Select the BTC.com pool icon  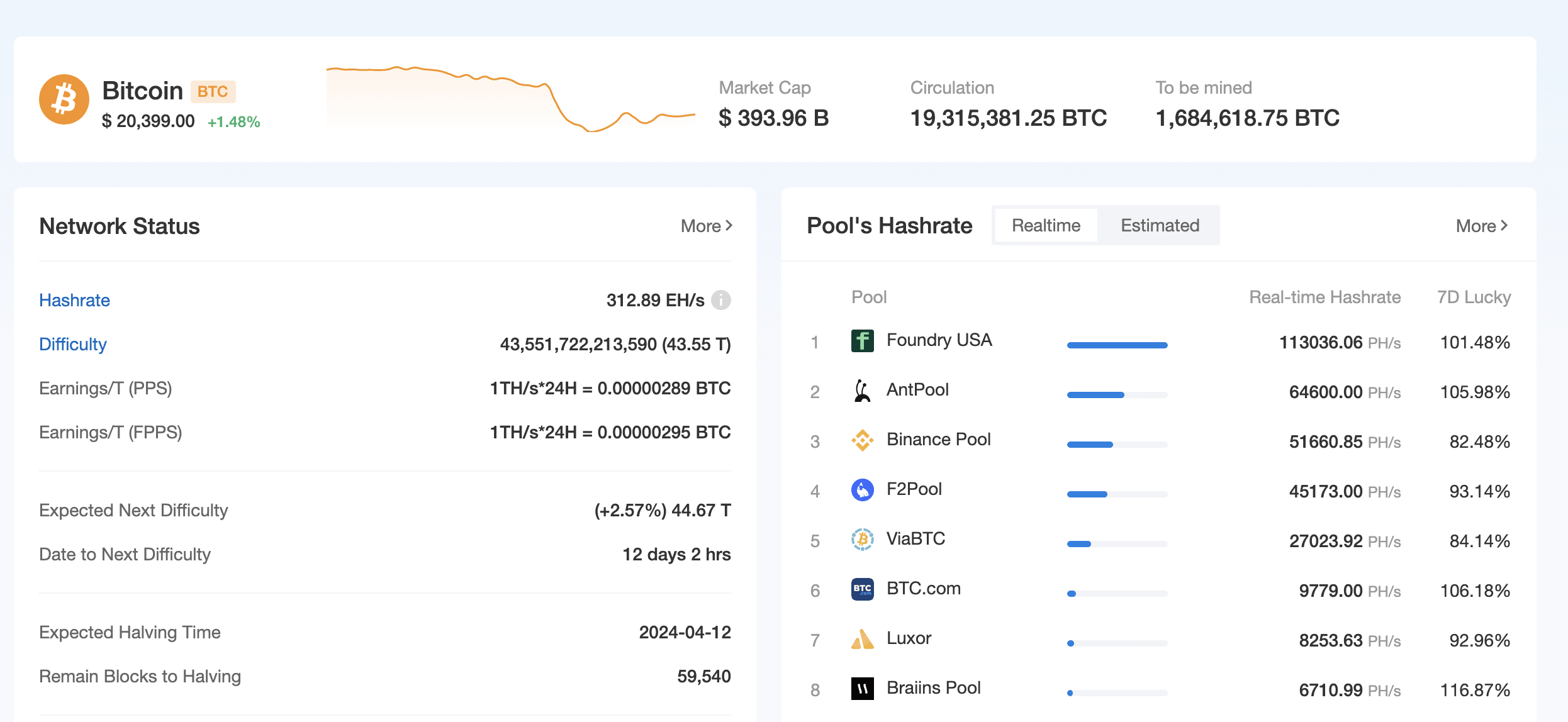point(862,589)
